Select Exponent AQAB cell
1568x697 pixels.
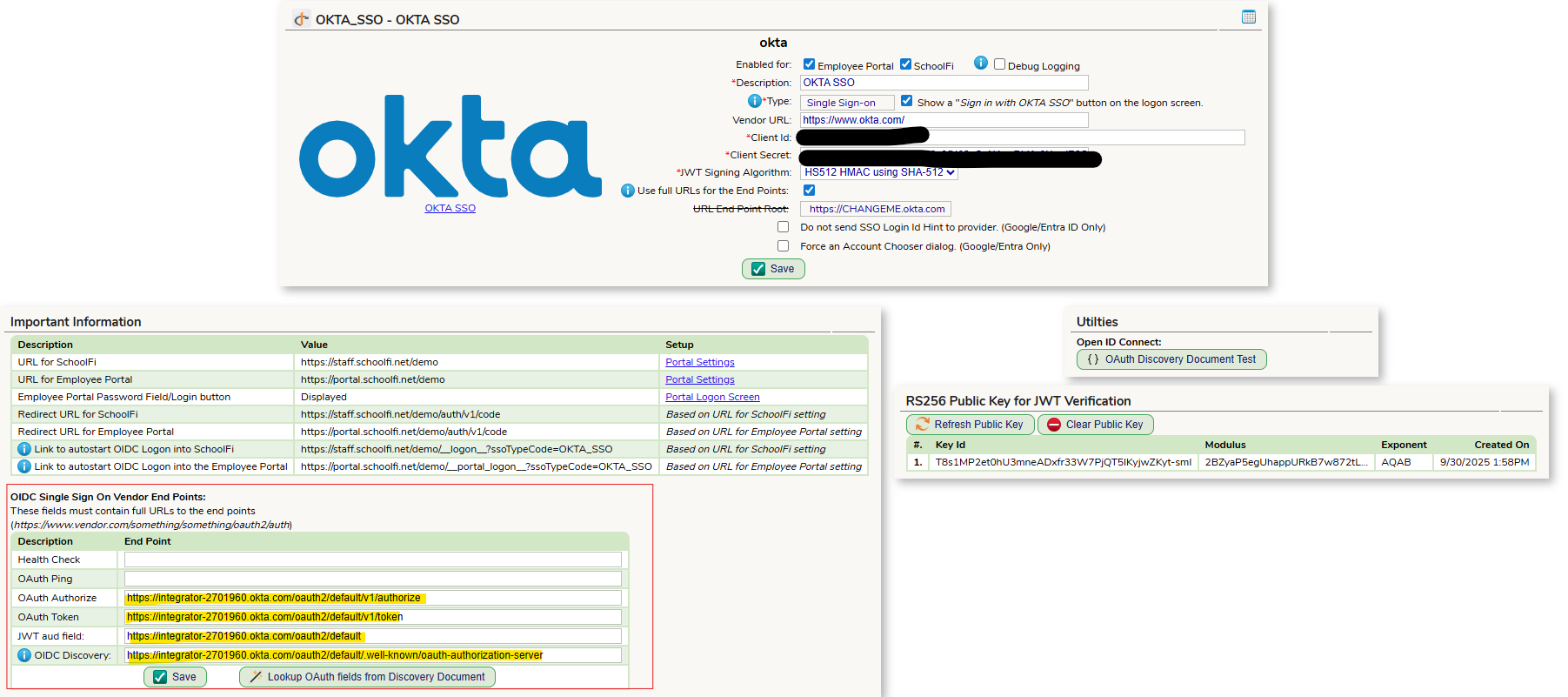(x=1404, y=462)
